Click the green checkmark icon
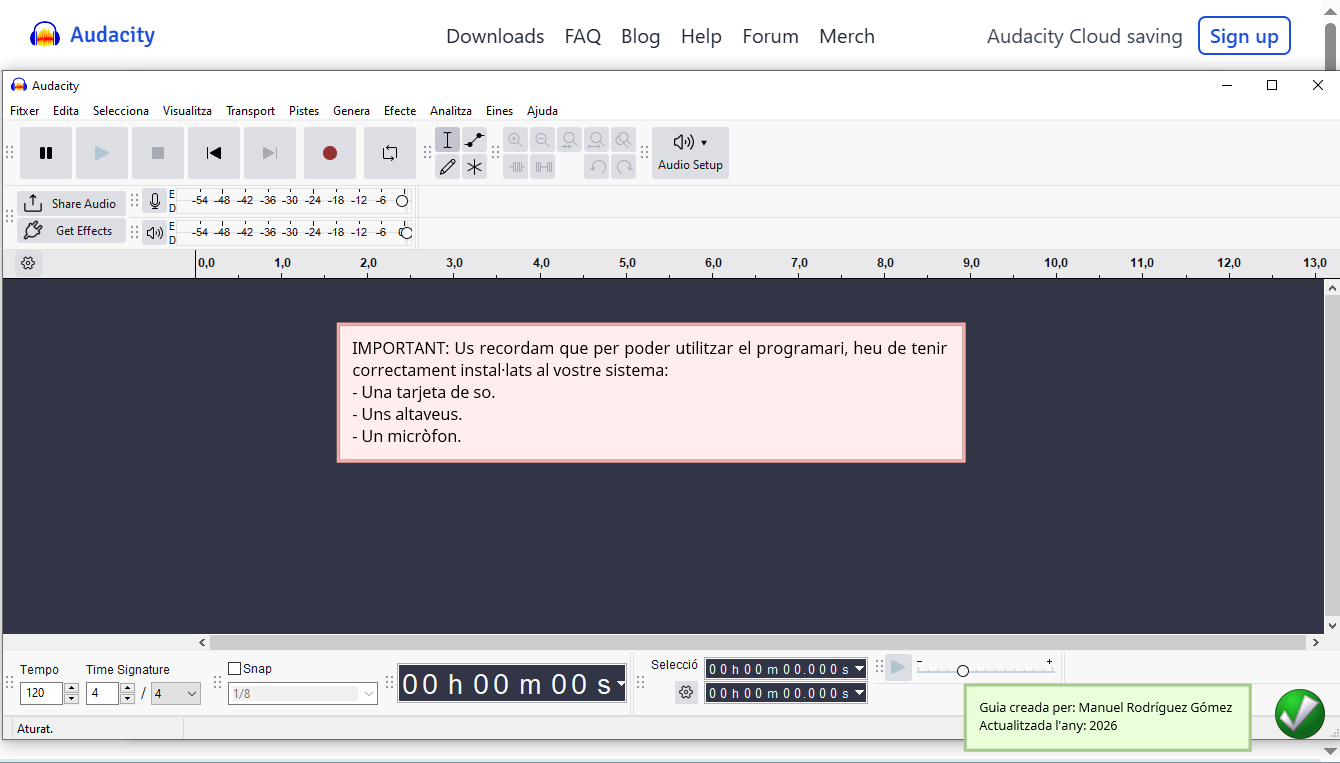The image size is (1340, 763). tap(1299, 714)
